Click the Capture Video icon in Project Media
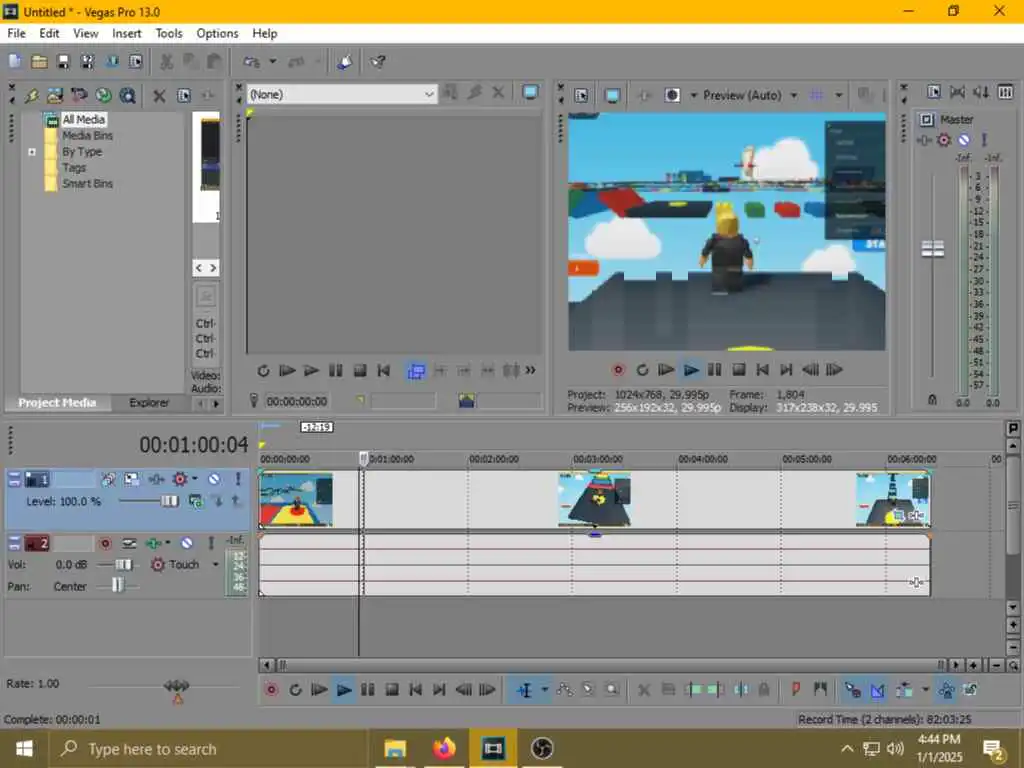 [79, 95]
